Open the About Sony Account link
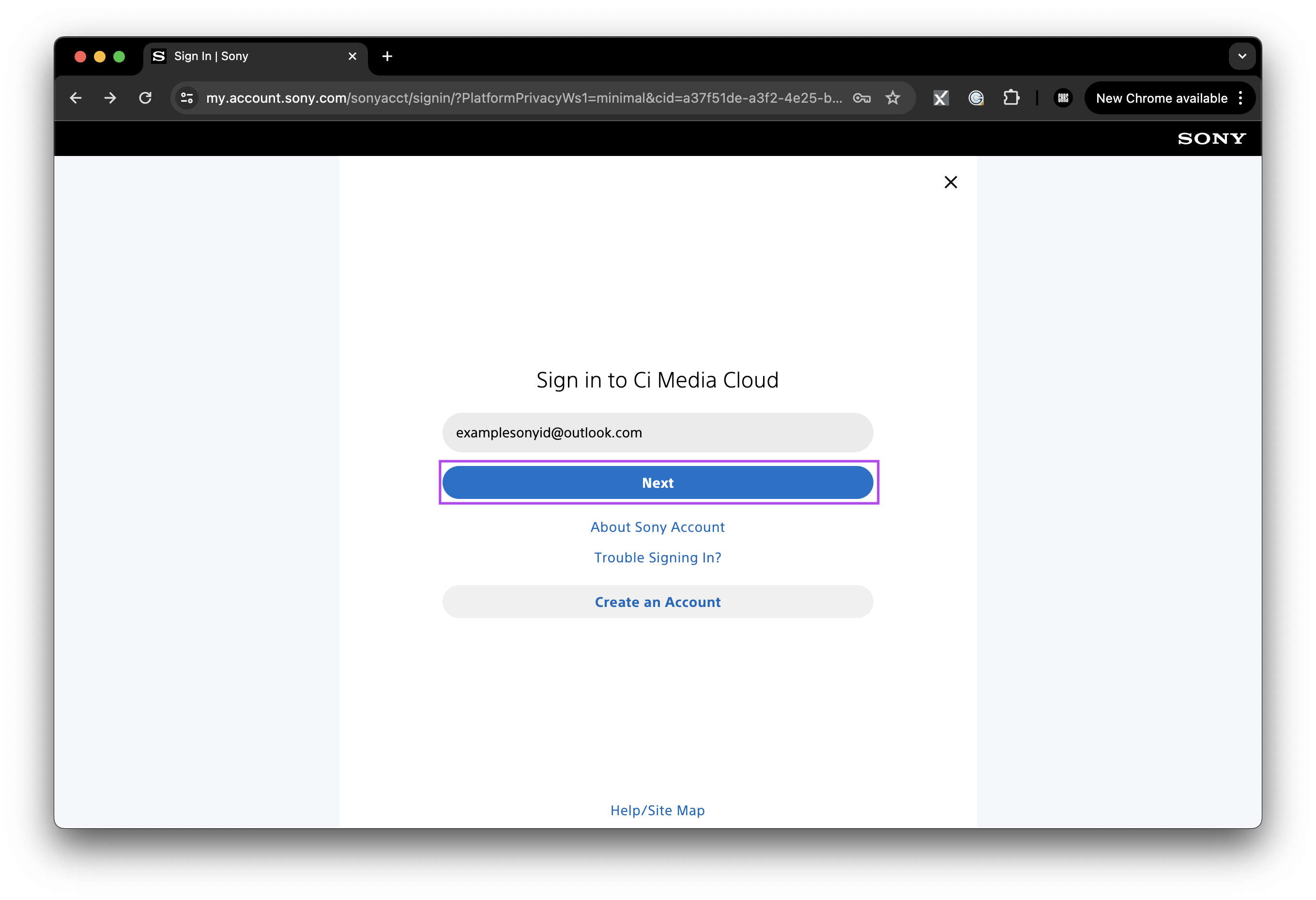Image resolution: width=1316 pixels, height=900 pixels. (658, 527)
